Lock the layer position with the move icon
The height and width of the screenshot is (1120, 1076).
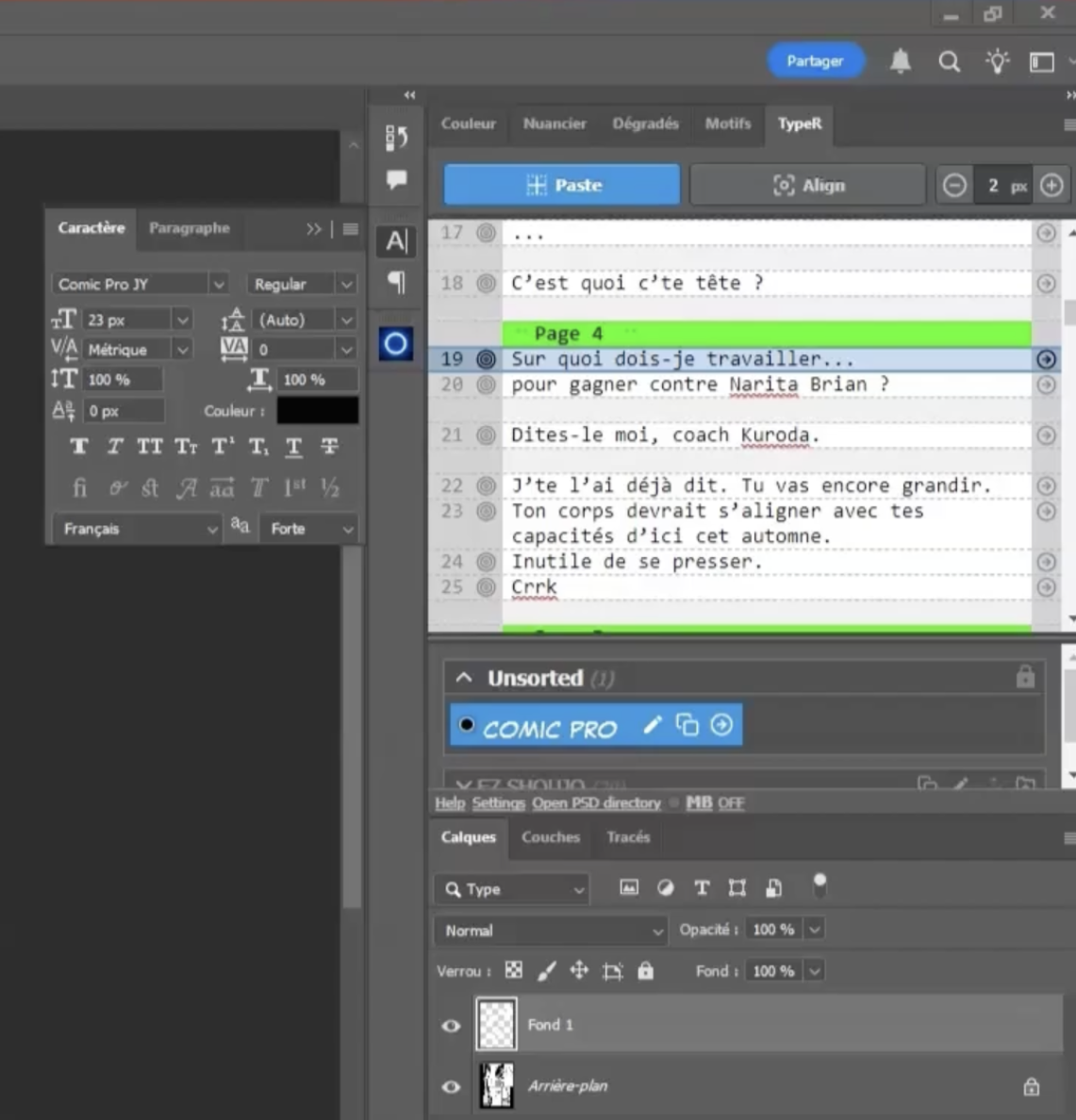click(x=579, y=970)
